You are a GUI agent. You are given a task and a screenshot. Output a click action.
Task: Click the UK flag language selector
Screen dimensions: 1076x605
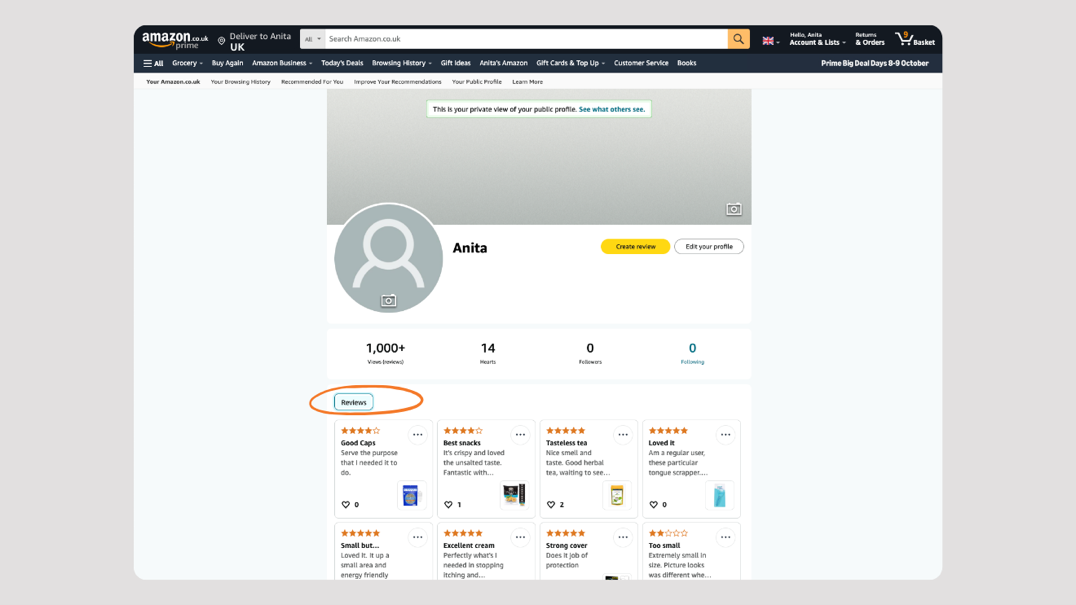point(771,41)
